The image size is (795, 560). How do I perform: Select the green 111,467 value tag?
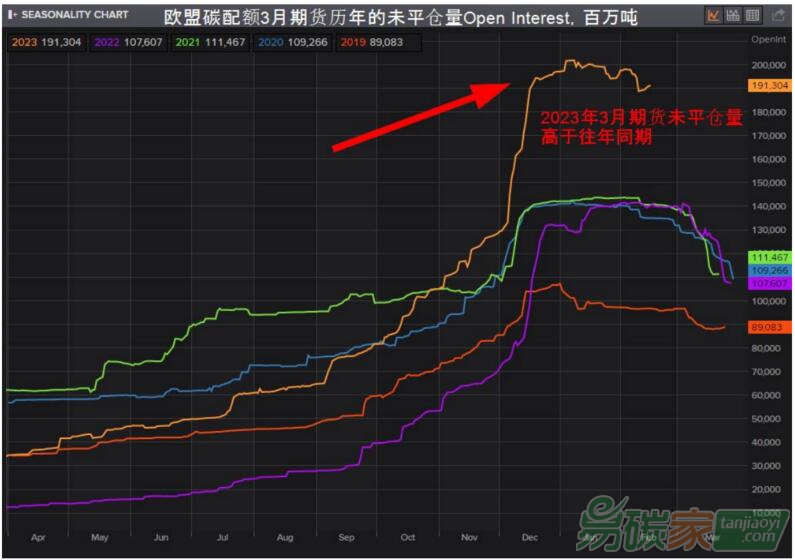pos(769,257)
